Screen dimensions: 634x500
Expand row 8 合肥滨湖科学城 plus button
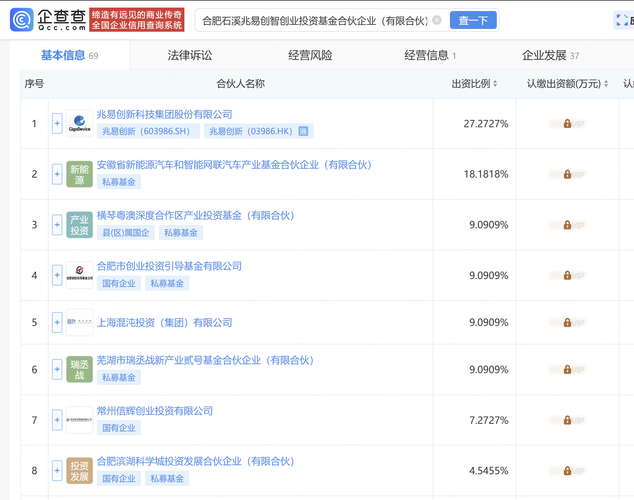click(57, 470)
